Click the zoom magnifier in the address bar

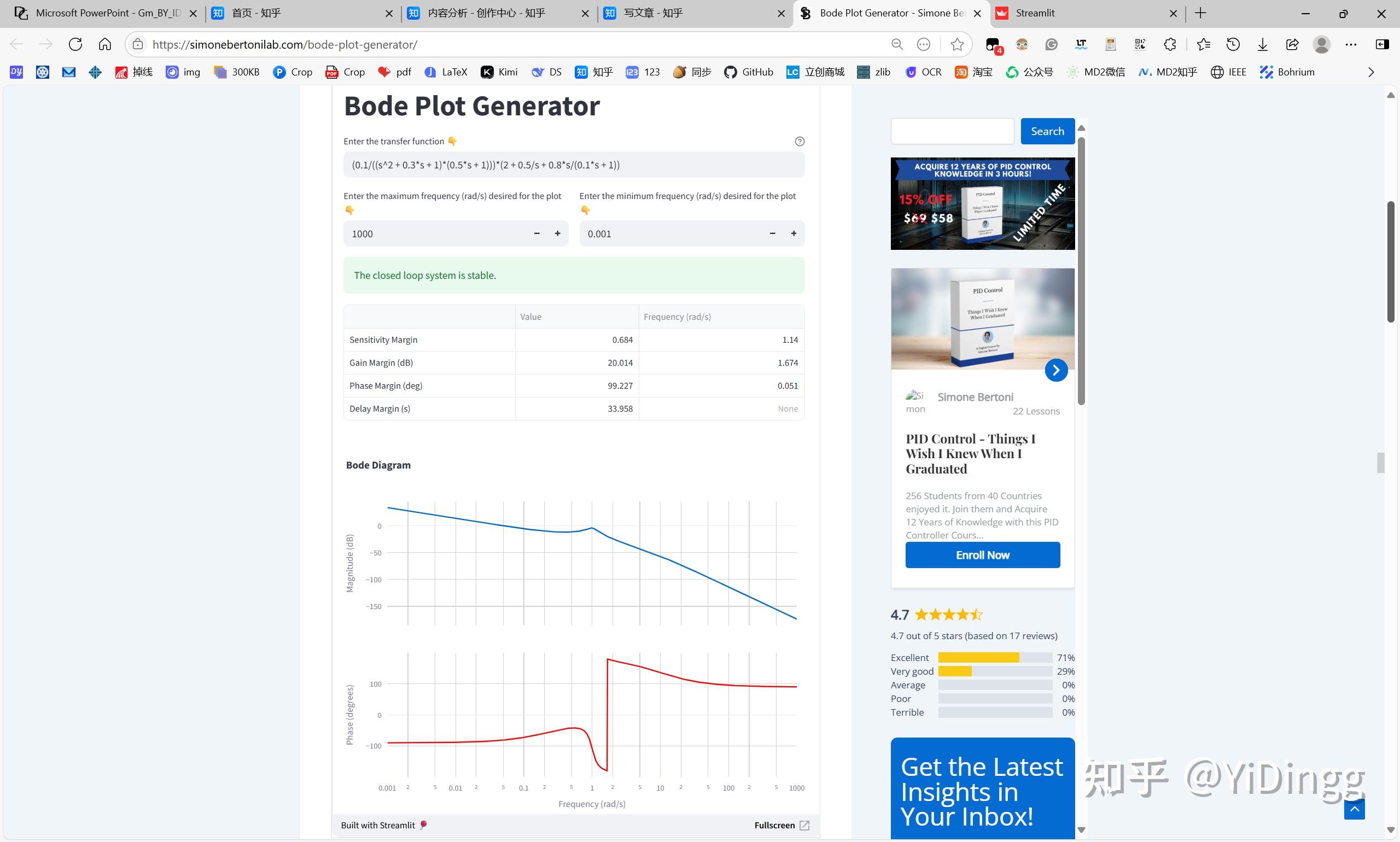click(898, 44)
